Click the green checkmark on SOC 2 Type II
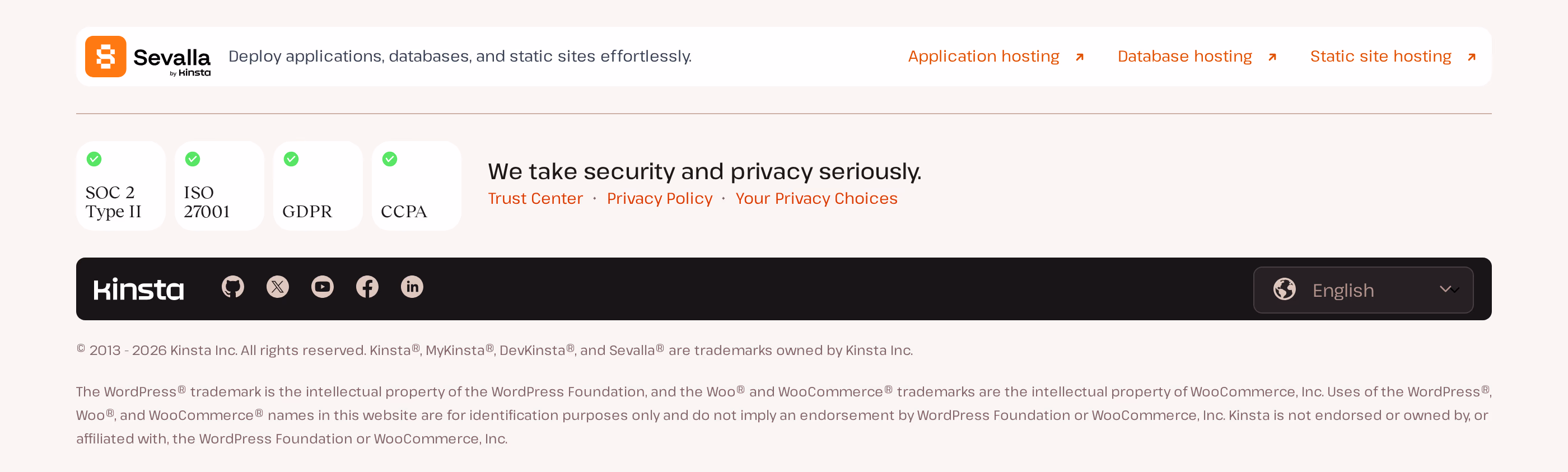The image size is (1568, 472). pos(94,159)
